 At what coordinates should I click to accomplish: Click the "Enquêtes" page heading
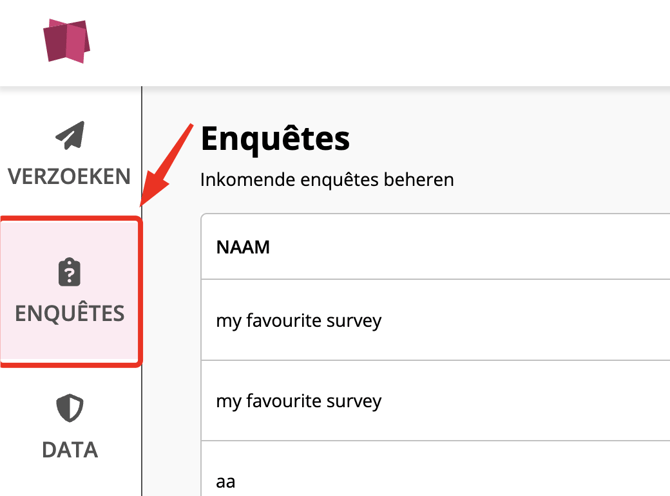click(275, 139)
